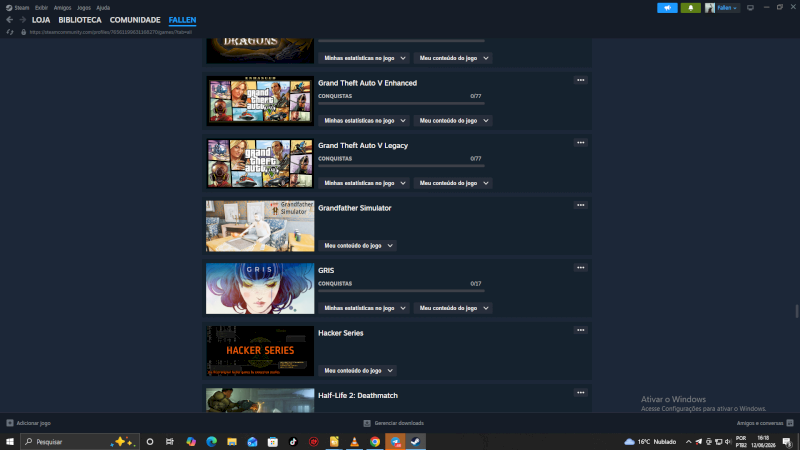Expand Meu conteúdo do jogo for GTA V Enhanced
800x450 pixels.
453,120
